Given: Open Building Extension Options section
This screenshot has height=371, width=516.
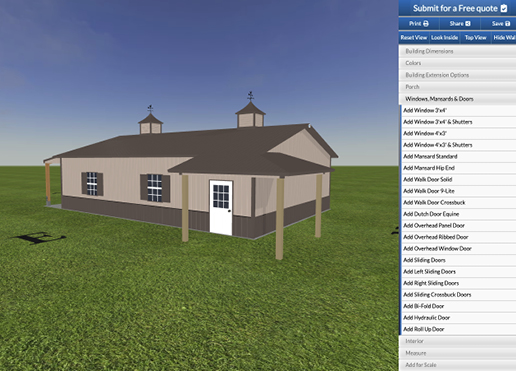Looking at the screenshot, I should coord(457,75).
